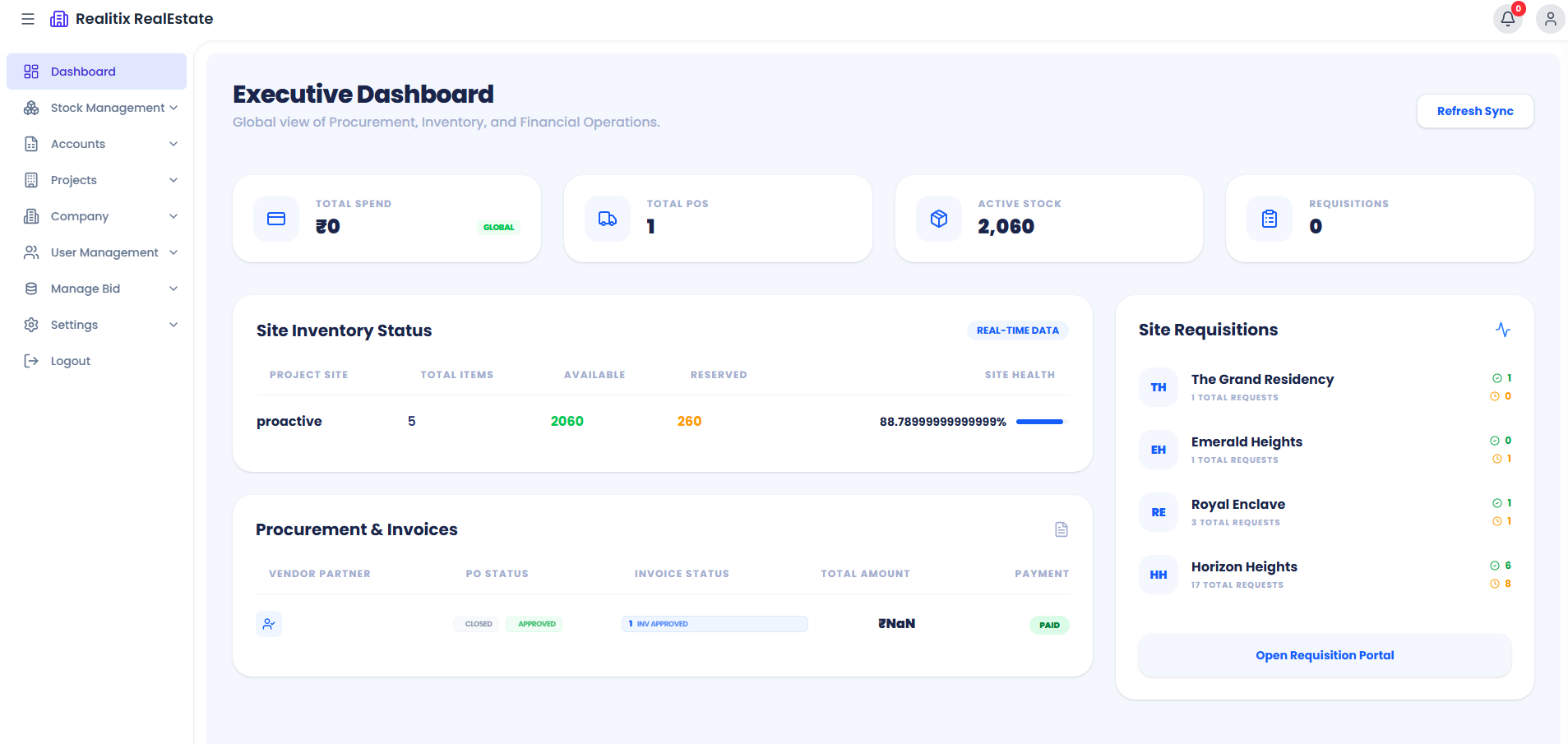Image resolution: width=1568 pixels, height=744 pixels.
Task: Click the ₹NaN total amount
Action: 896,624
